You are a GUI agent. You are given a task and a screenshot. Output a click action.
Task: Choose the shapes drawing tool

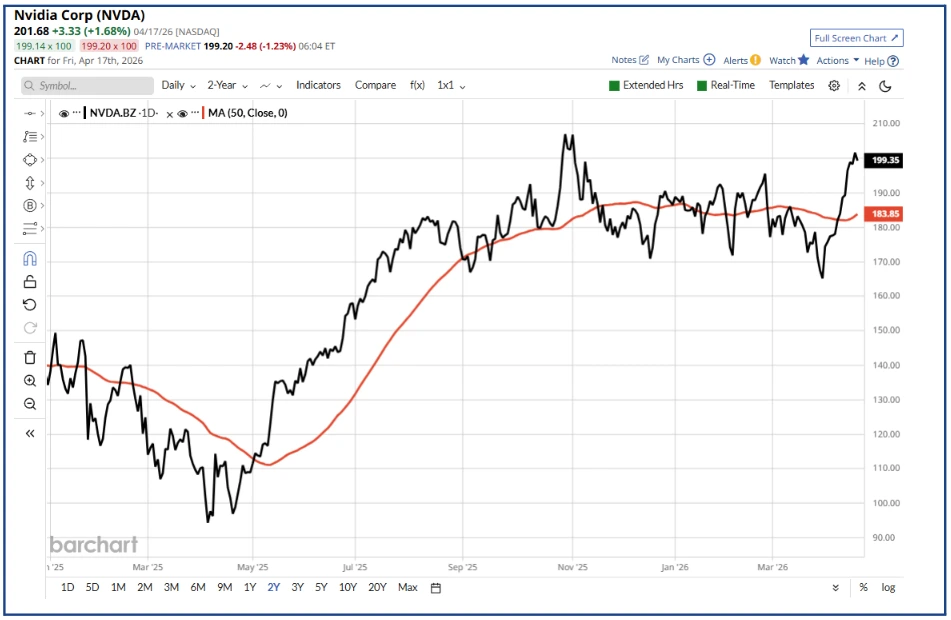[29, 160]
